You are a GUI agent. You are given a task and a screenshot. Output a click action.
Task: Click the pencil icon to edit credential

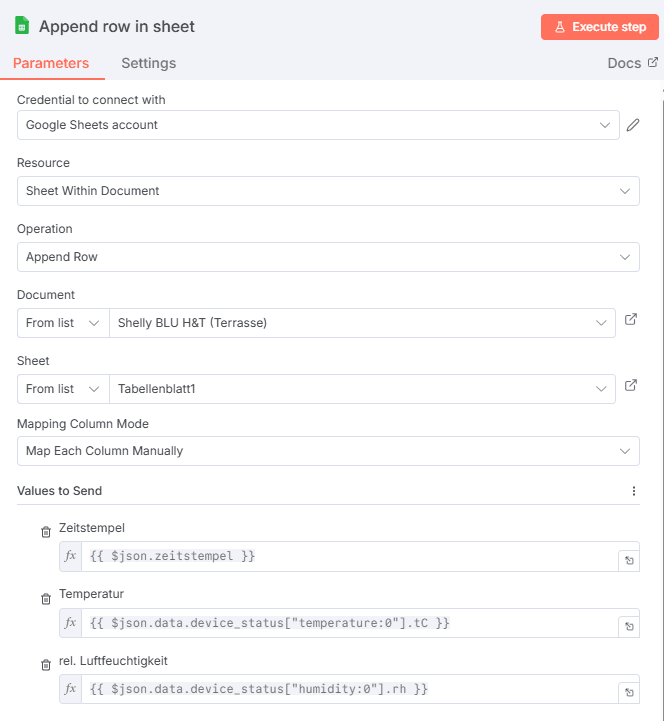(632, 125)
